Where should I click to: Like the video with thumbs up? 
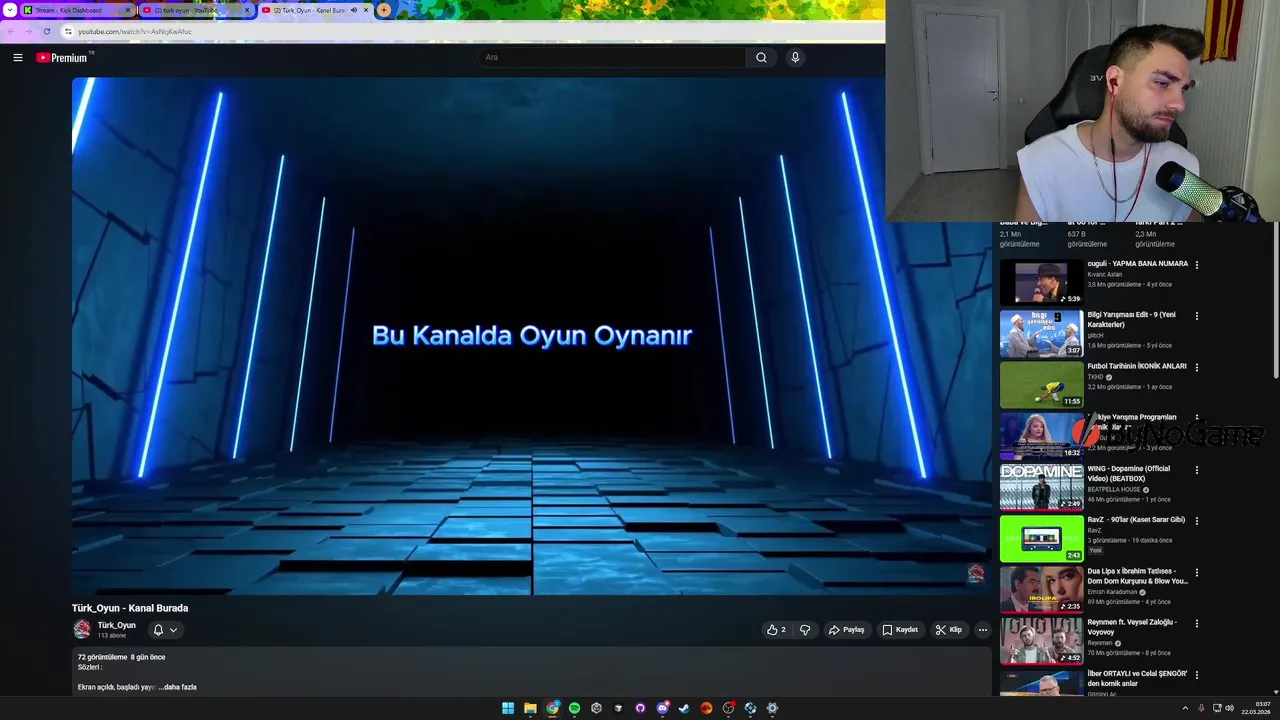tap(776, 630)
